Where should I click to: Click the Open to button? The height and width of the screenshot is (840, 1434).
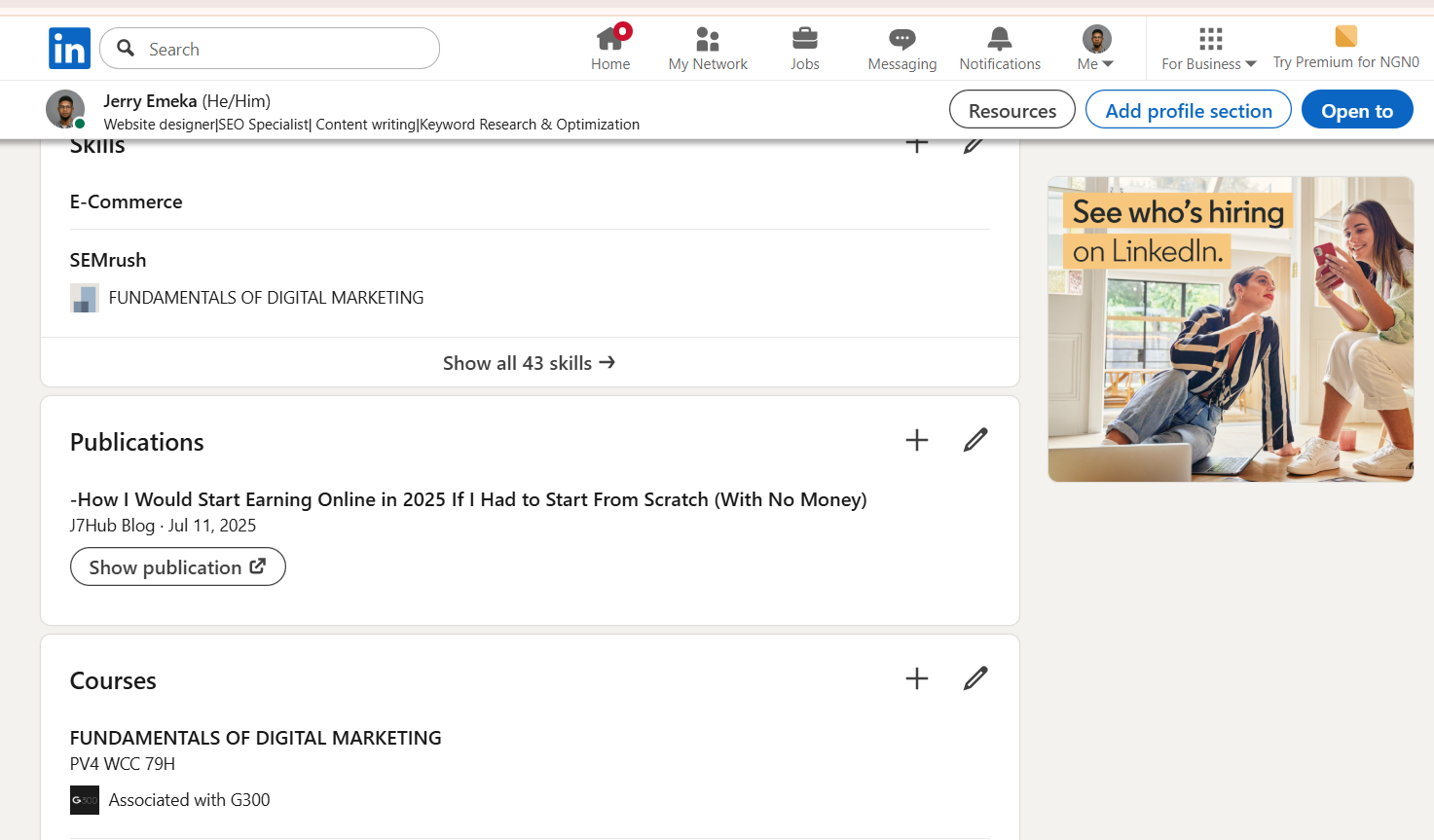point(1356,110)
